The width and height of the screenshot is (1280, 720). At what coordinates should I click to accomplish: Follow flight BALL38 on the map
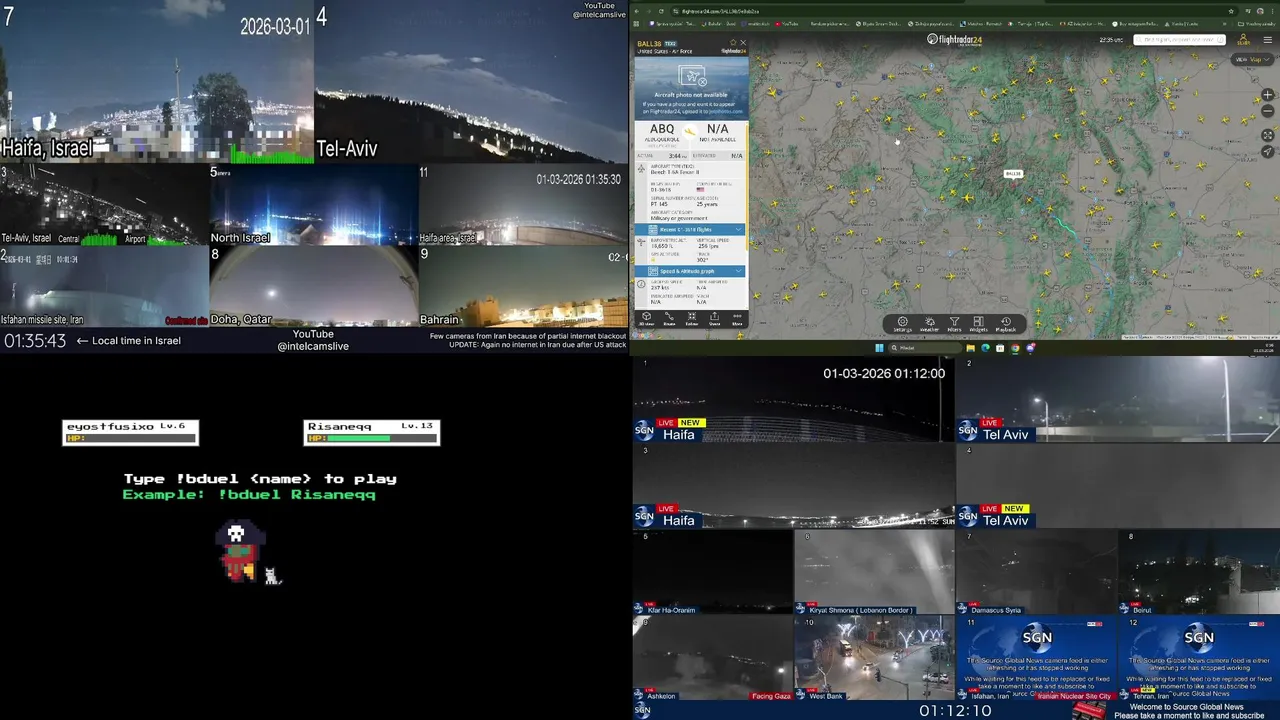click(691, 319)
